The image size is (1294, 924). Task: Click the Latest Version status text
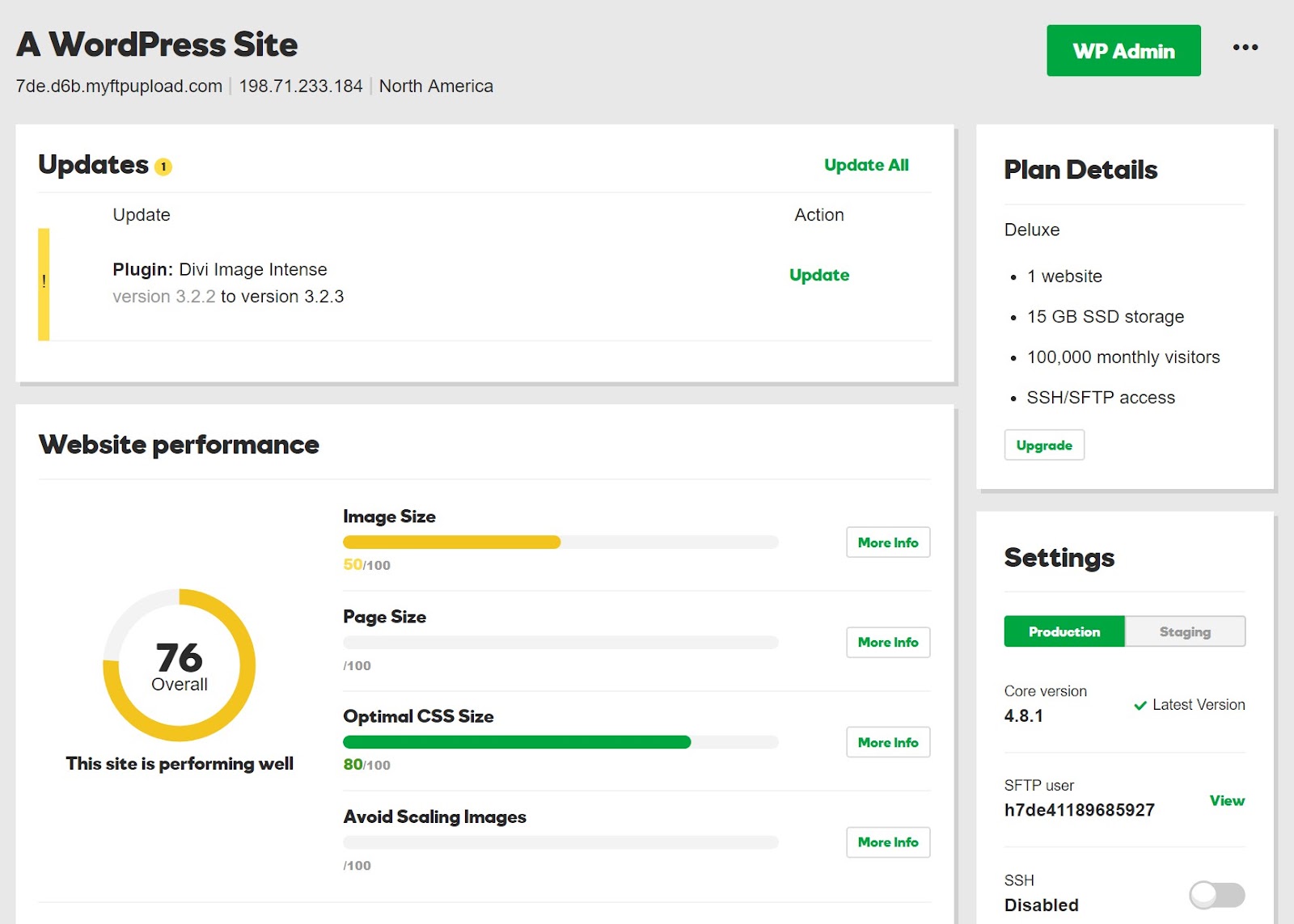coord(1199,705)
